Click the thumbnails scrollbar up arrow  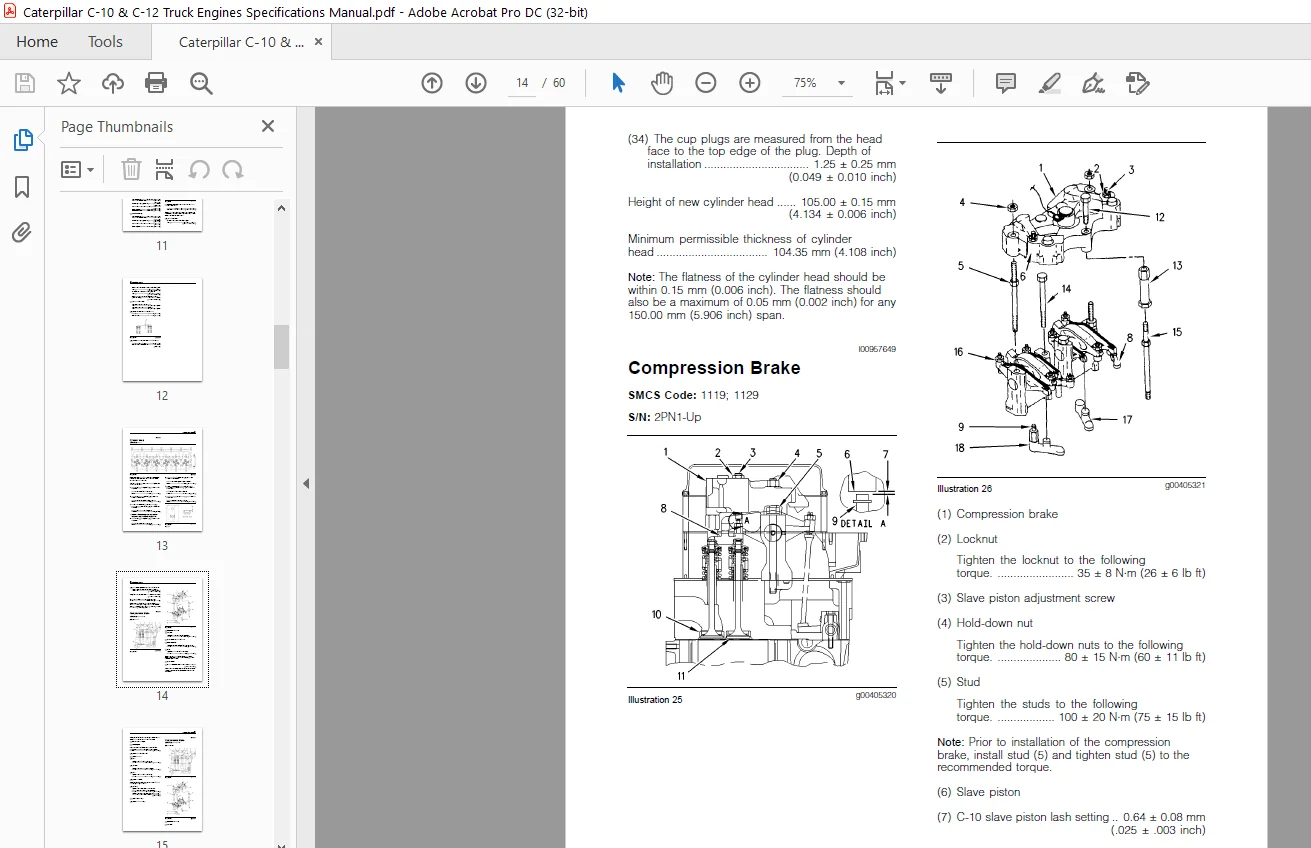[x=282, y=208]
